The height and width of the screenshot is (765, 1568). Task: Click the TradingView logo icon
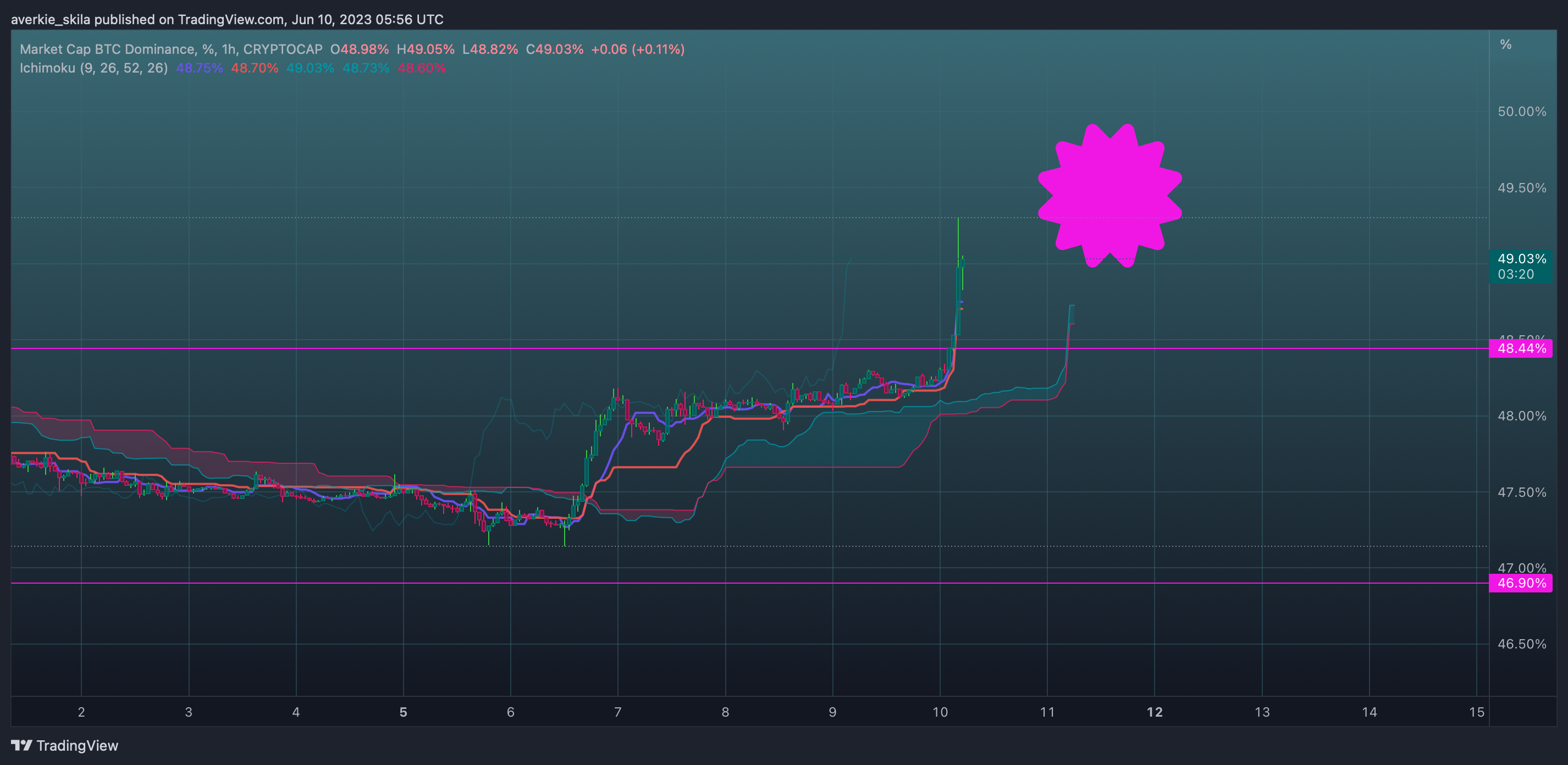21,746
